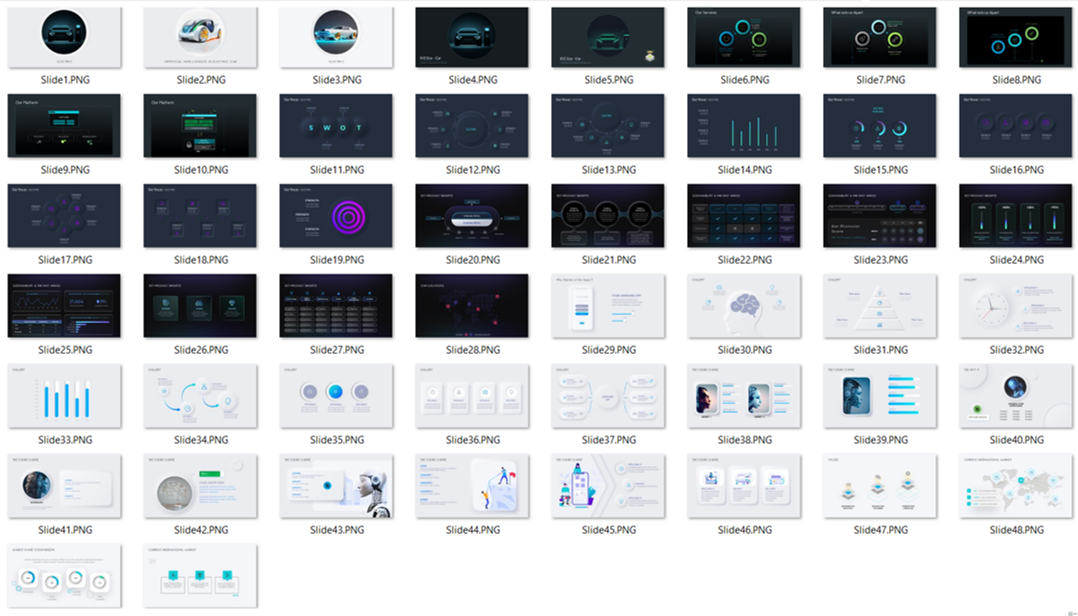Click the Slide17.PNG file name label
Screen dimensions: 1078x616
click(x=64, y=260)
